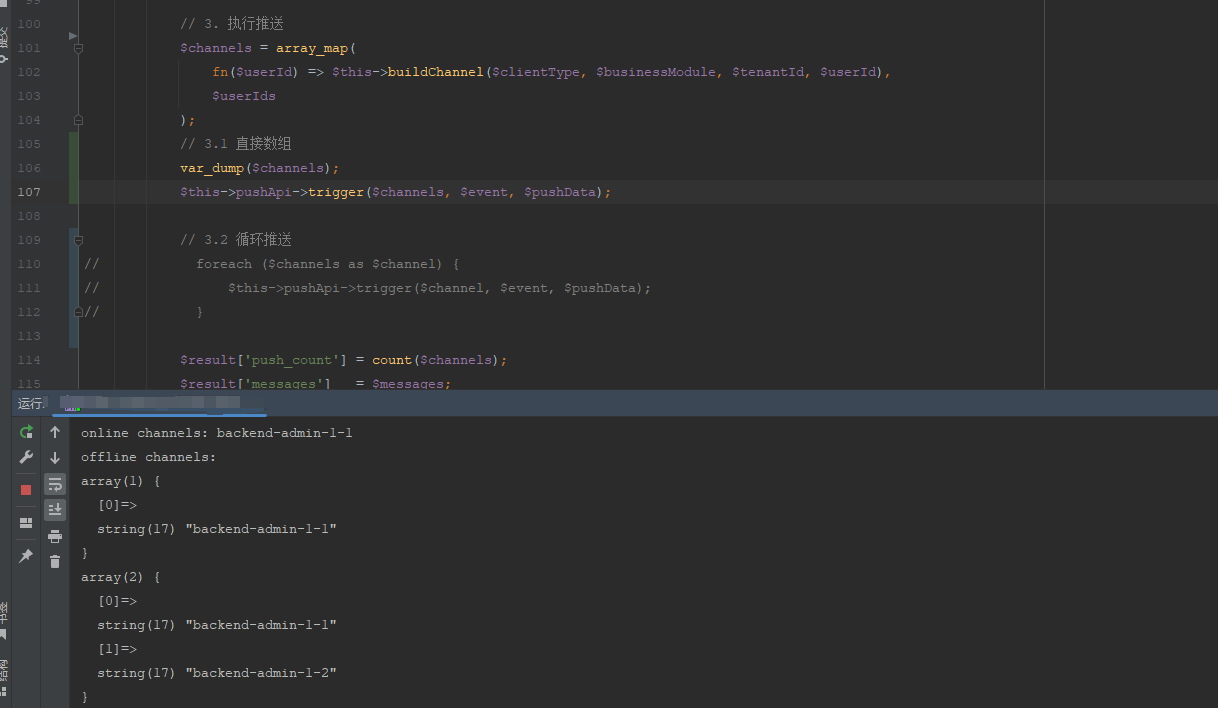The height and width of the screenshot is (708, 1218).
Task: Click the '// 3.1 直接数组' comment
Action: tap(236, 144)
